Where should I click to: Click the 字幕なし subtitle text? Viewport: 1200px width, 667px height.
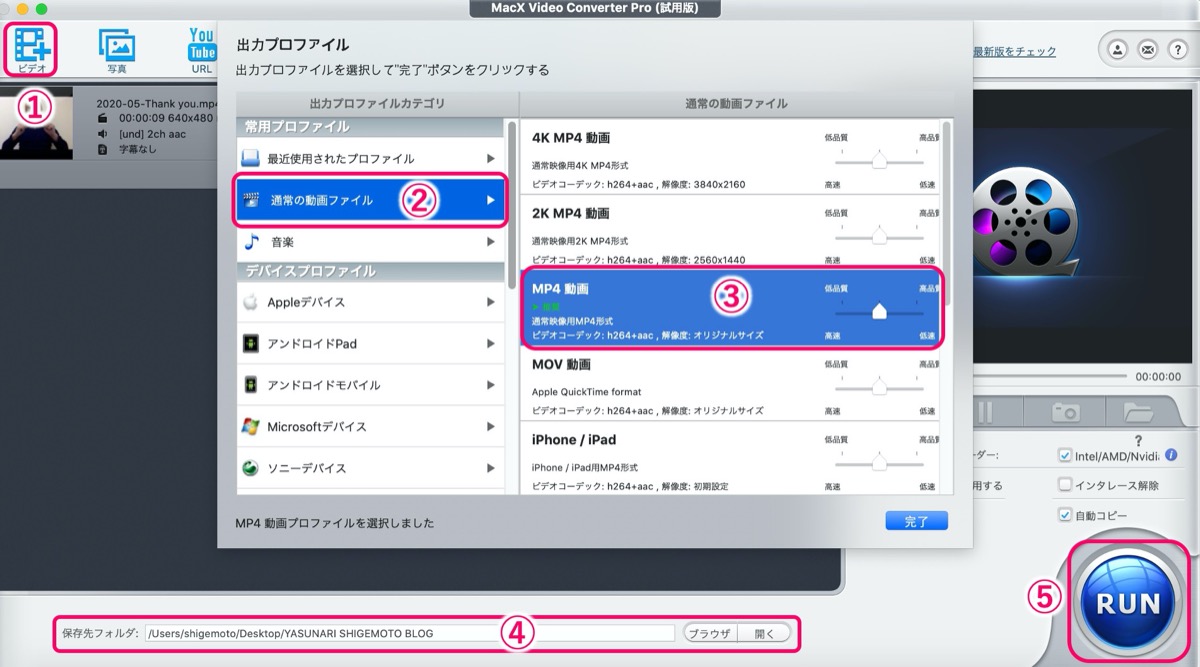140,149
